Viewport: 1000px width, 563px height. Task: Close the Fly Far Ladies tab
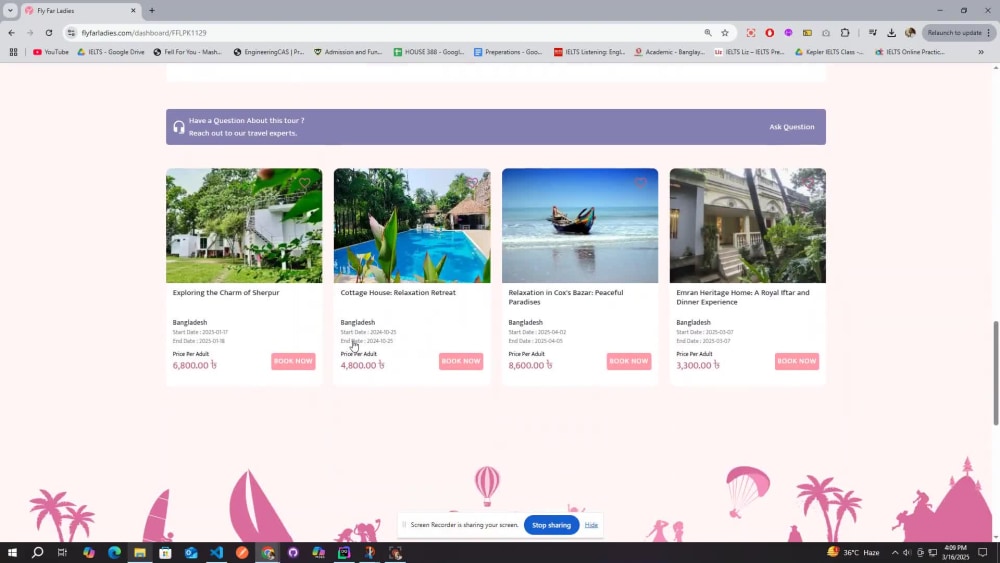click(133, 11)
